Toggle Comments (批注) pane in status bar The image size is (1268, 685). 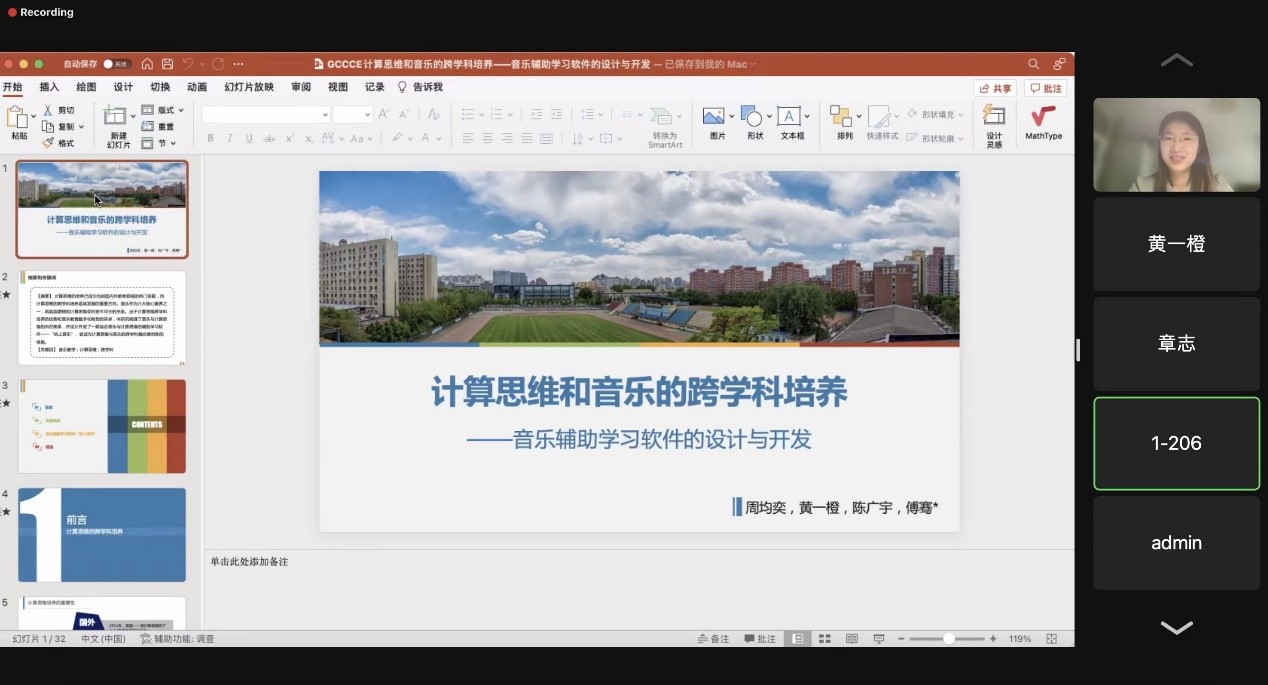tap(760, 639)
